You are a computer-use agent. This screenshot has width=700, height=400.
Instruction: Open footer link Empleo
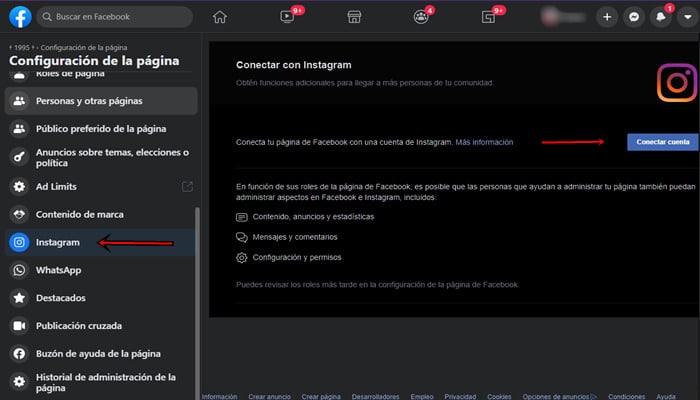click(422, 396)
